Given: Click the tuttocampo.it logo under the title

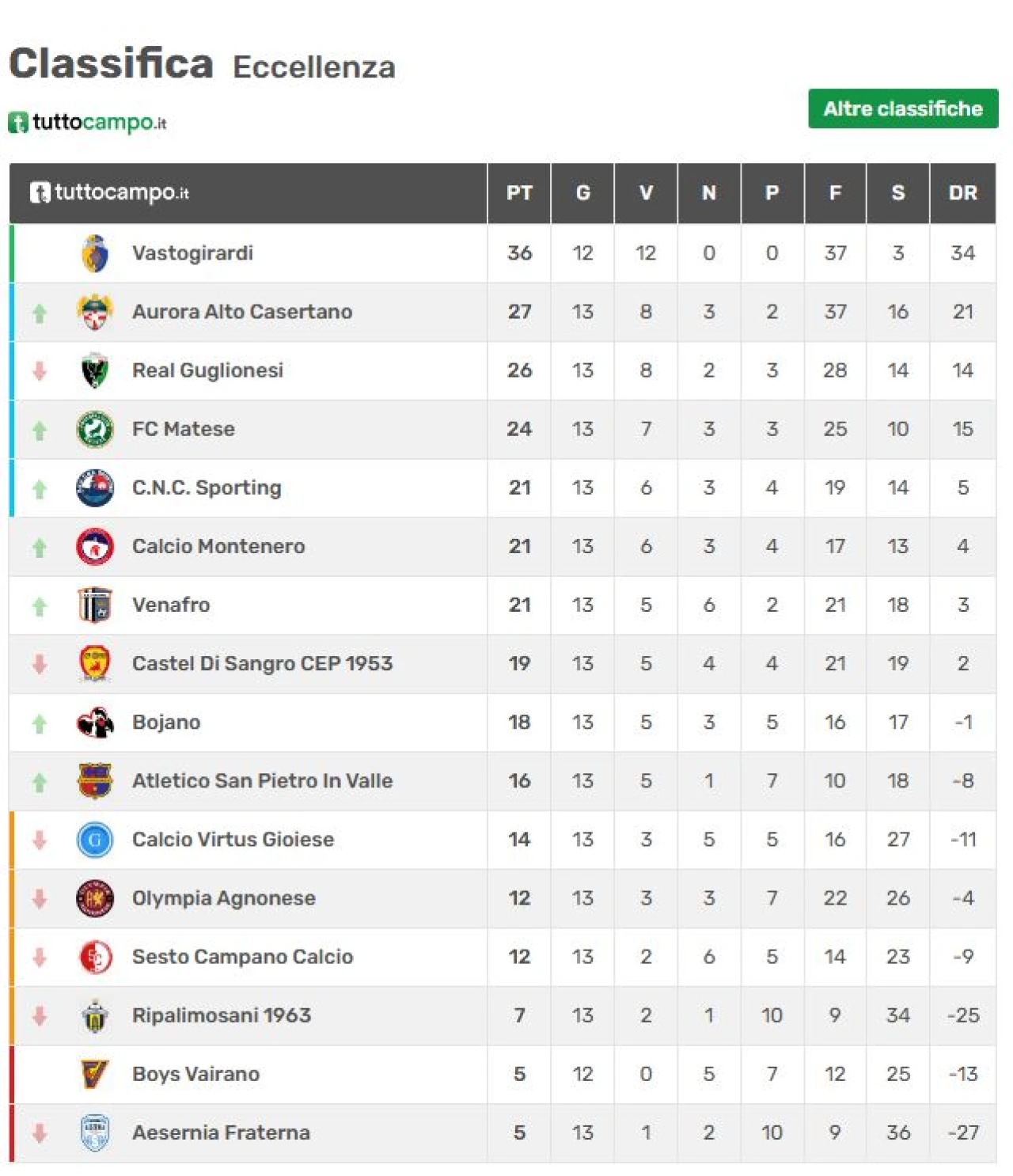Looking at the screenshot, I should point(87,123).
